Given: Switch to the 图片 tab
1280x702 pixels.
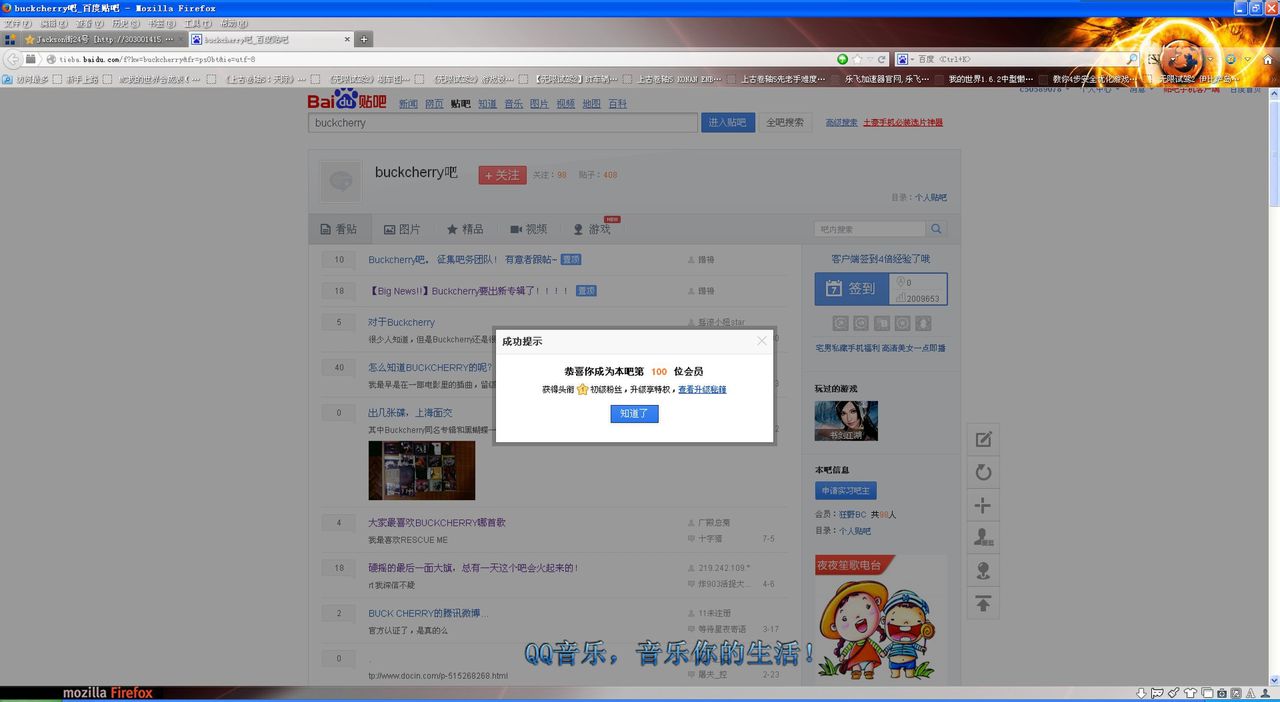Looking at the screenshot, I should point(402,229).
